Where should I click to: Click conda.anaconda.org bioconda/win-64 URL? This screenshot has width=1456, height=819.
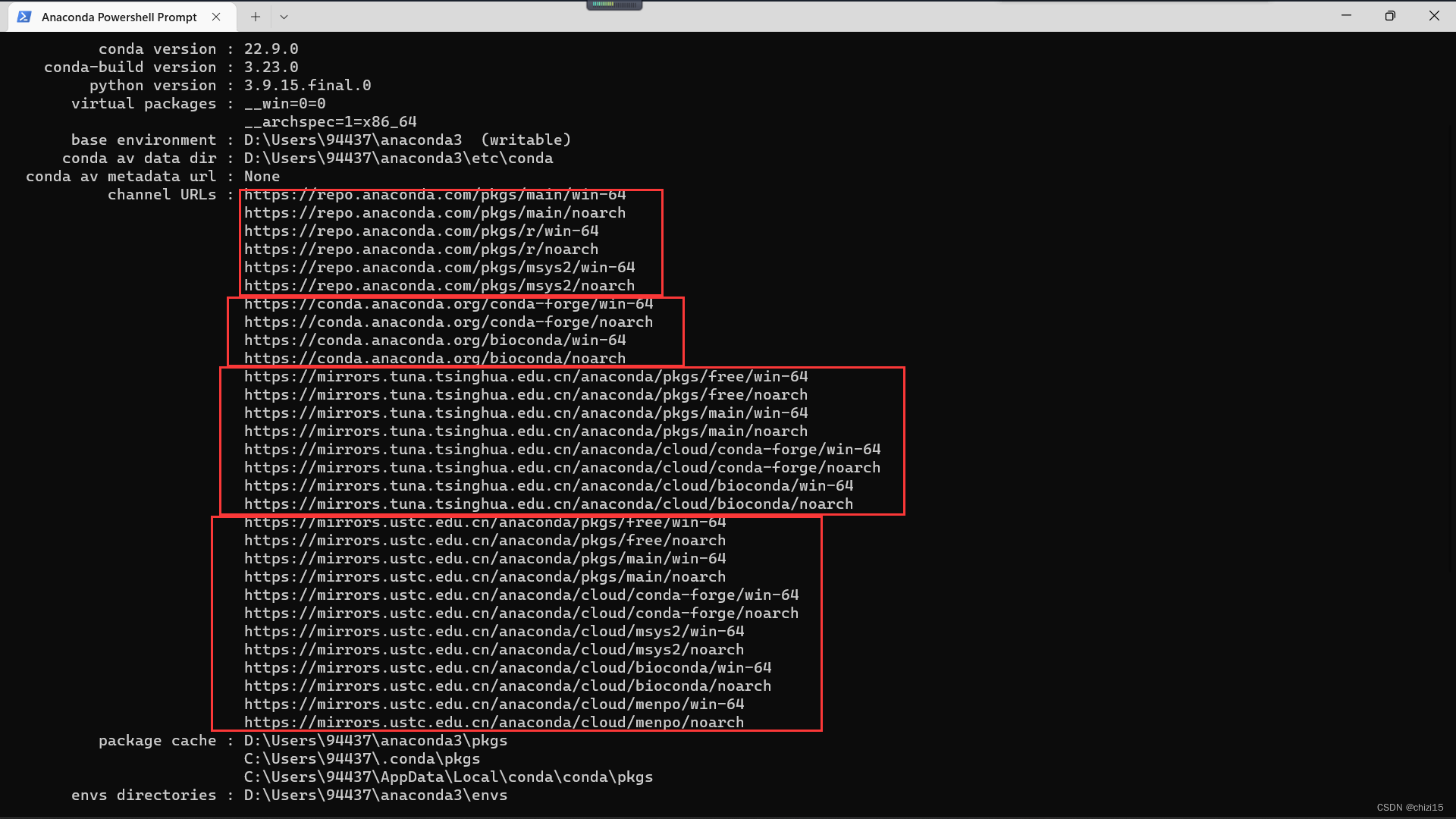tap(435, 340)
